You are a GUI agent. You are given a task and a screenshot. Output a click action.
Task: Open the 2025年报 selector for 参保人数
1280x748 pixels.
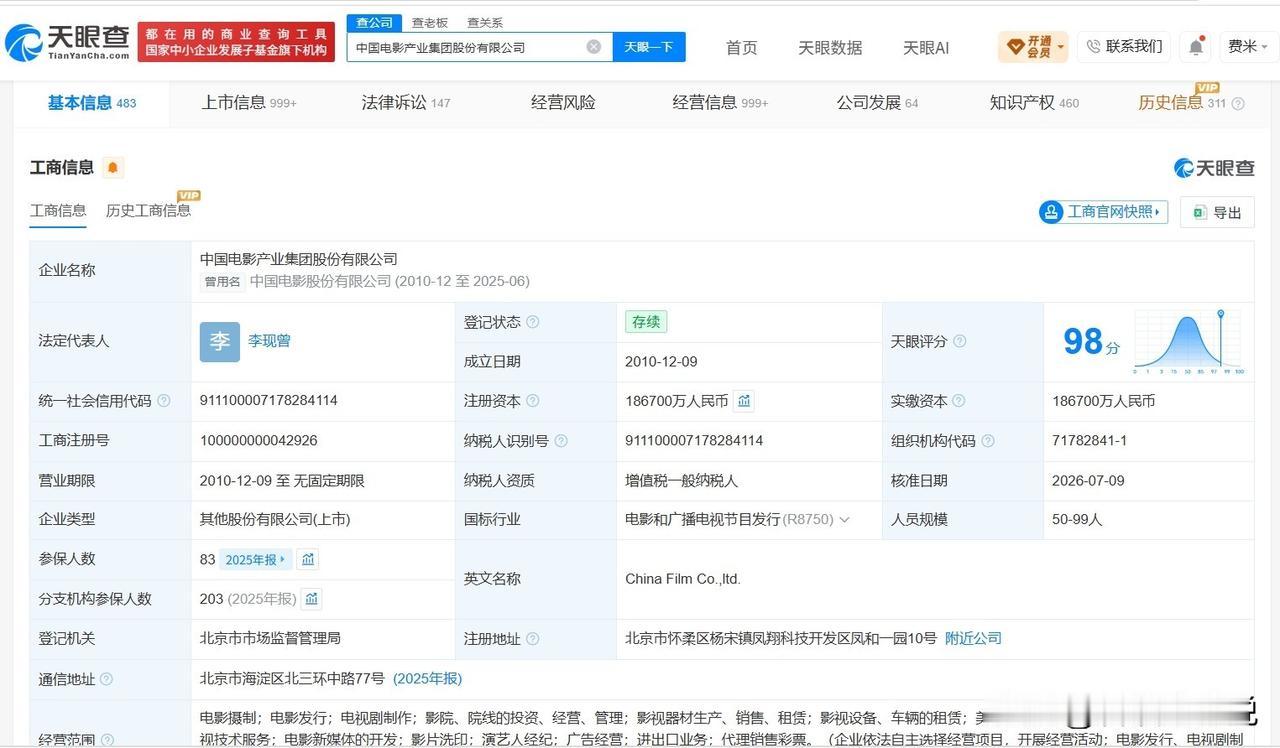pos(256,560)
